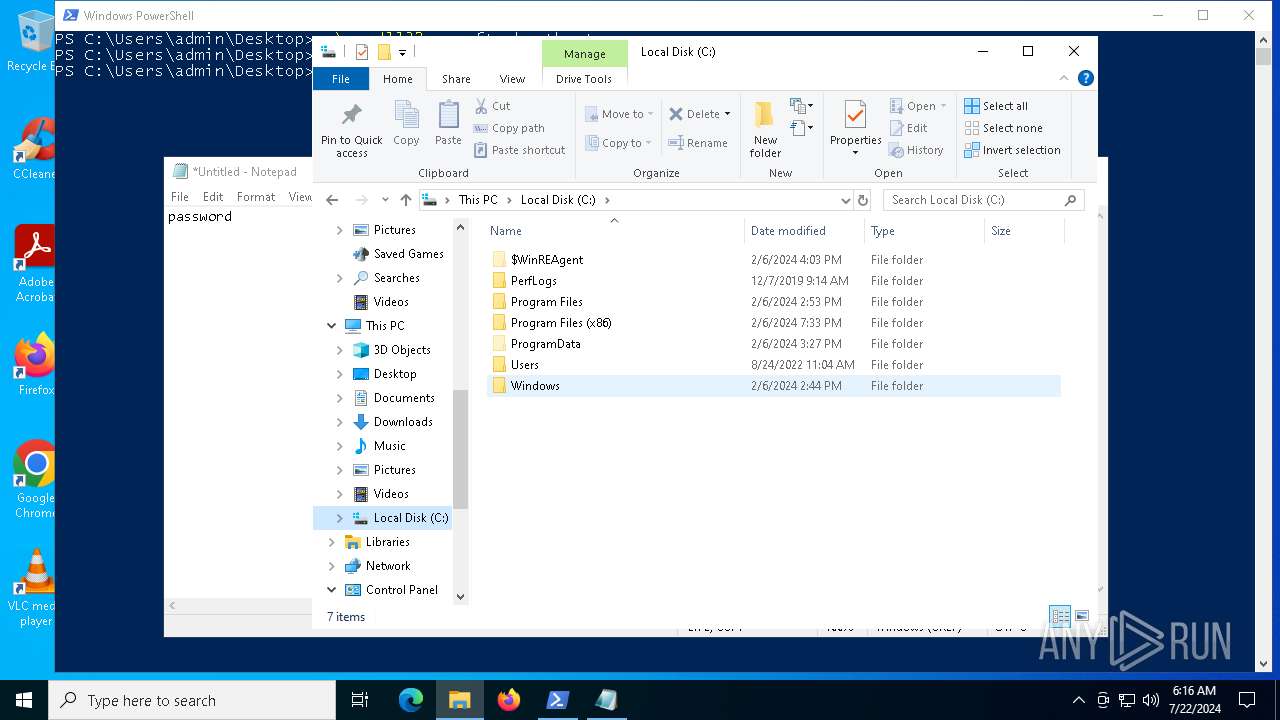This screenshot has height=720, width=1280.
Task: Open recent locations dropdown arrow
Action: 385,200
